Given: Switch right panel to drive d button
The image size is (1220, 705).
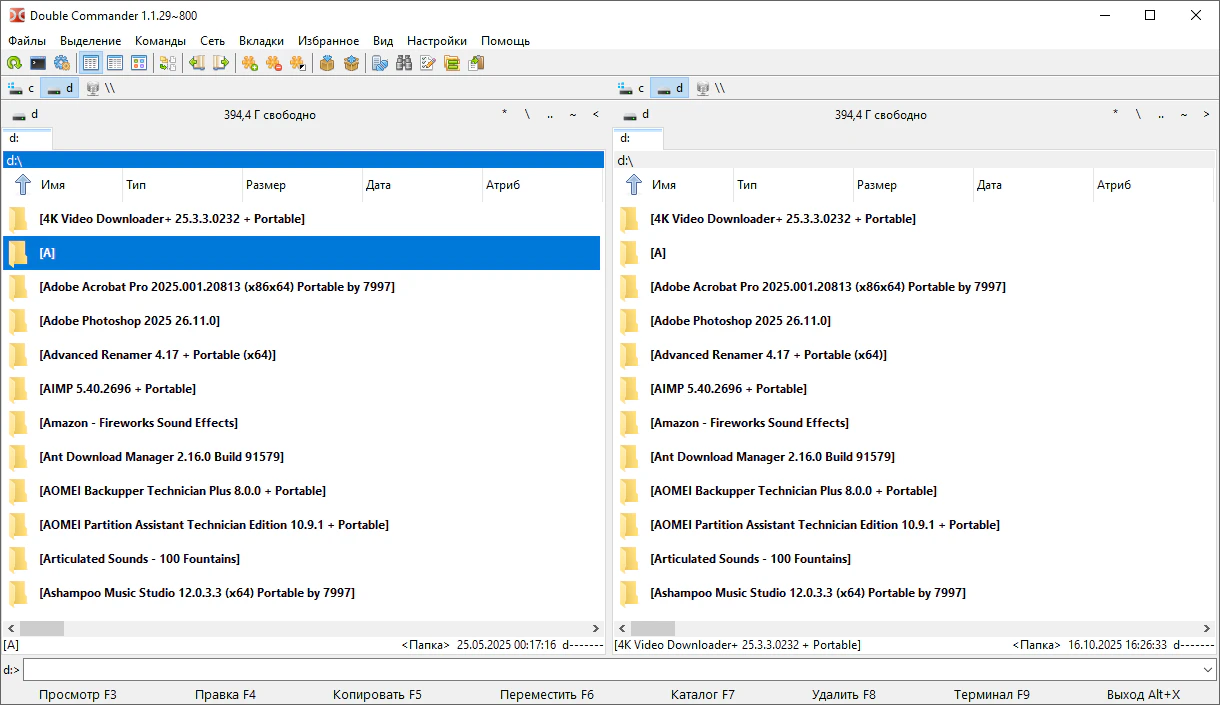Looking at the screenshot, I should tap(670, 88).
